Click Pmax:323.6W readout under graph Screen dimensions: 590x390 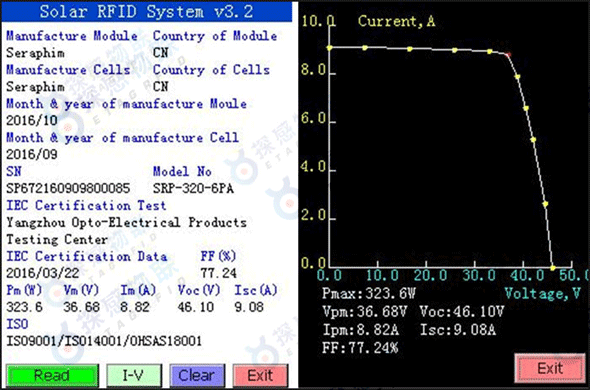click(x=369, y=293)
